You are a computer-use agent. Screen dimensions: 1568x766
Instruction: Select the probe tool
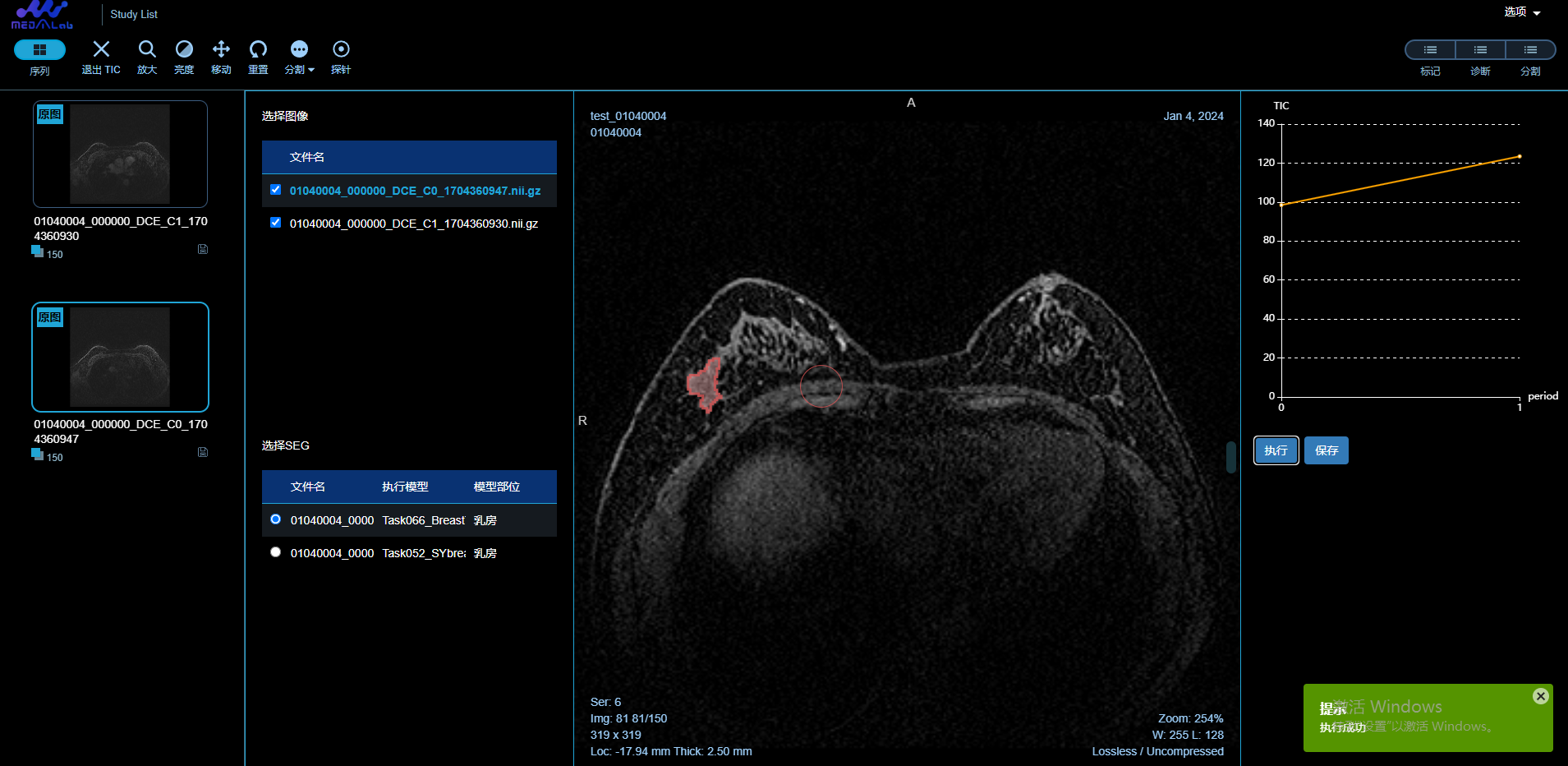coord(341,49)
